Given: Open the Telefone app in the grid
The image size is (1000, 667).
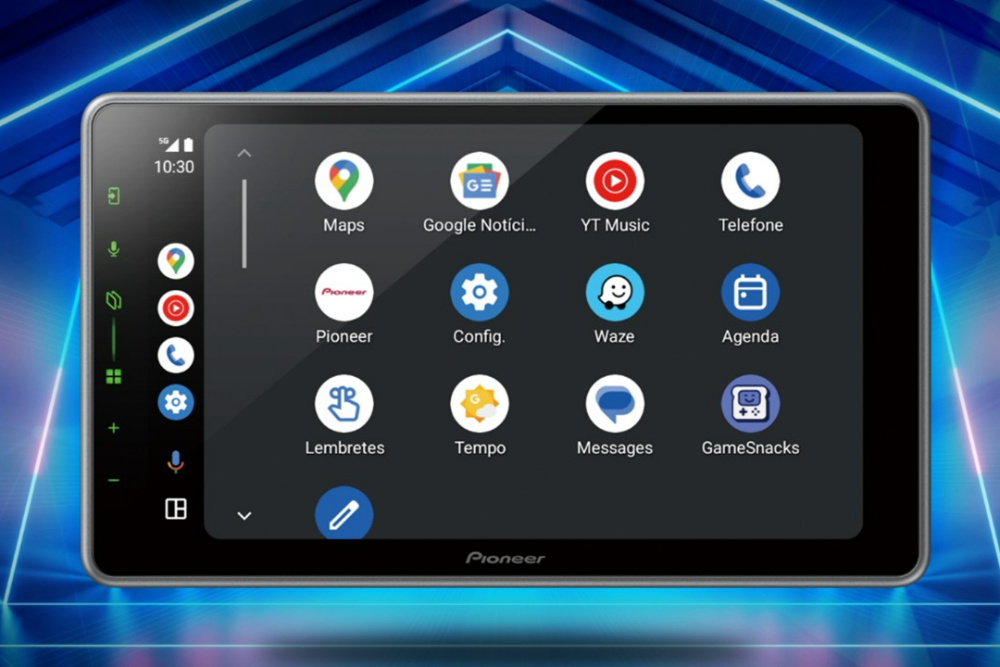Looking at the screenshot, I should coord(751,181).
